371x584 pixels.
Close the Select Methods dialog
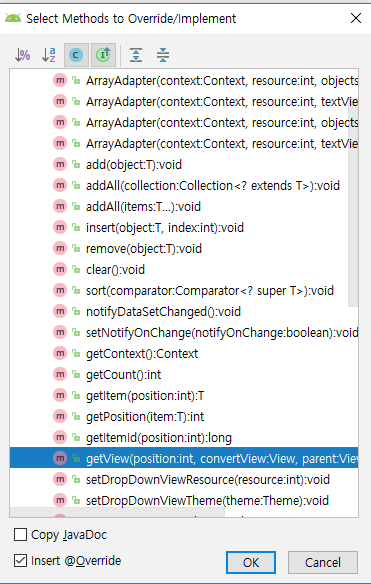click(x=356, y=18)
